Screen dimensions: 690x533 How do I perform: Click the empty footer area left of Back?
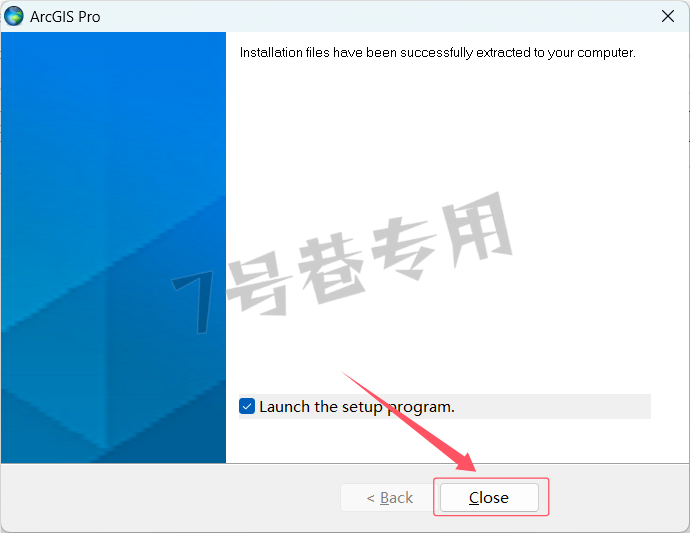tap(171, 497)
